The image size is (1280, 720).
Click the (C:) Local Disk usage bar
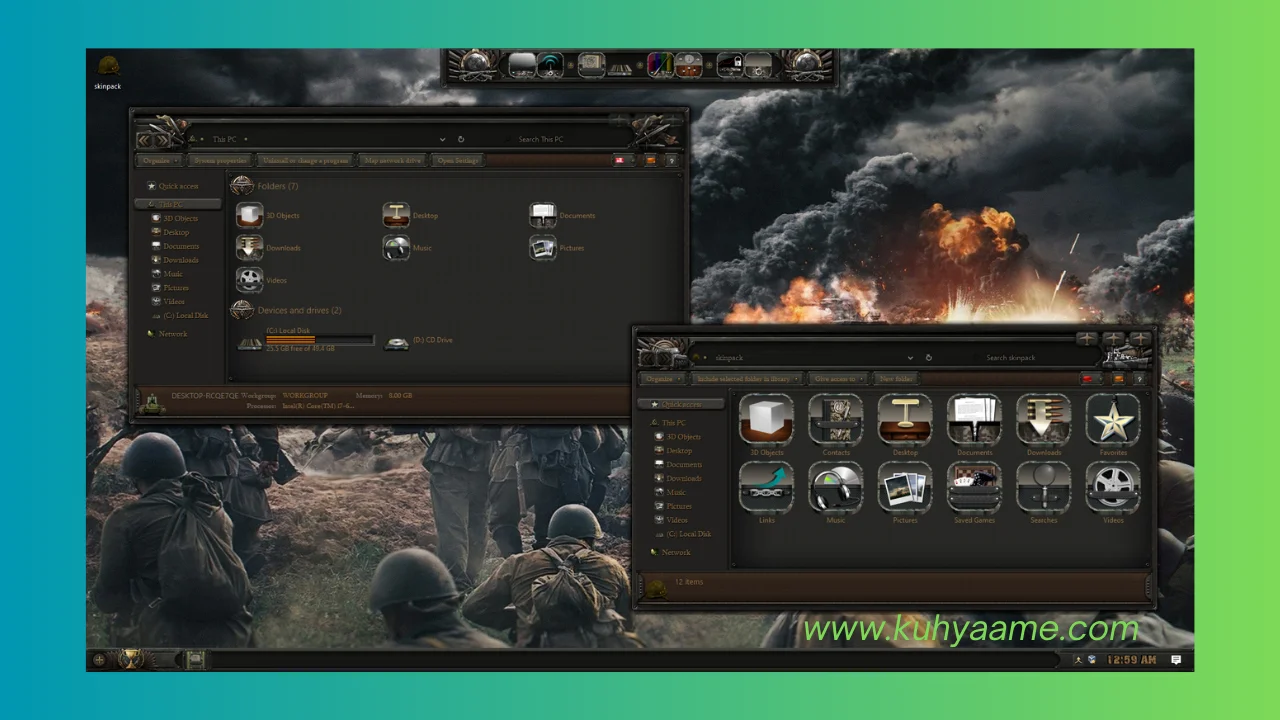tap(319, 339)
